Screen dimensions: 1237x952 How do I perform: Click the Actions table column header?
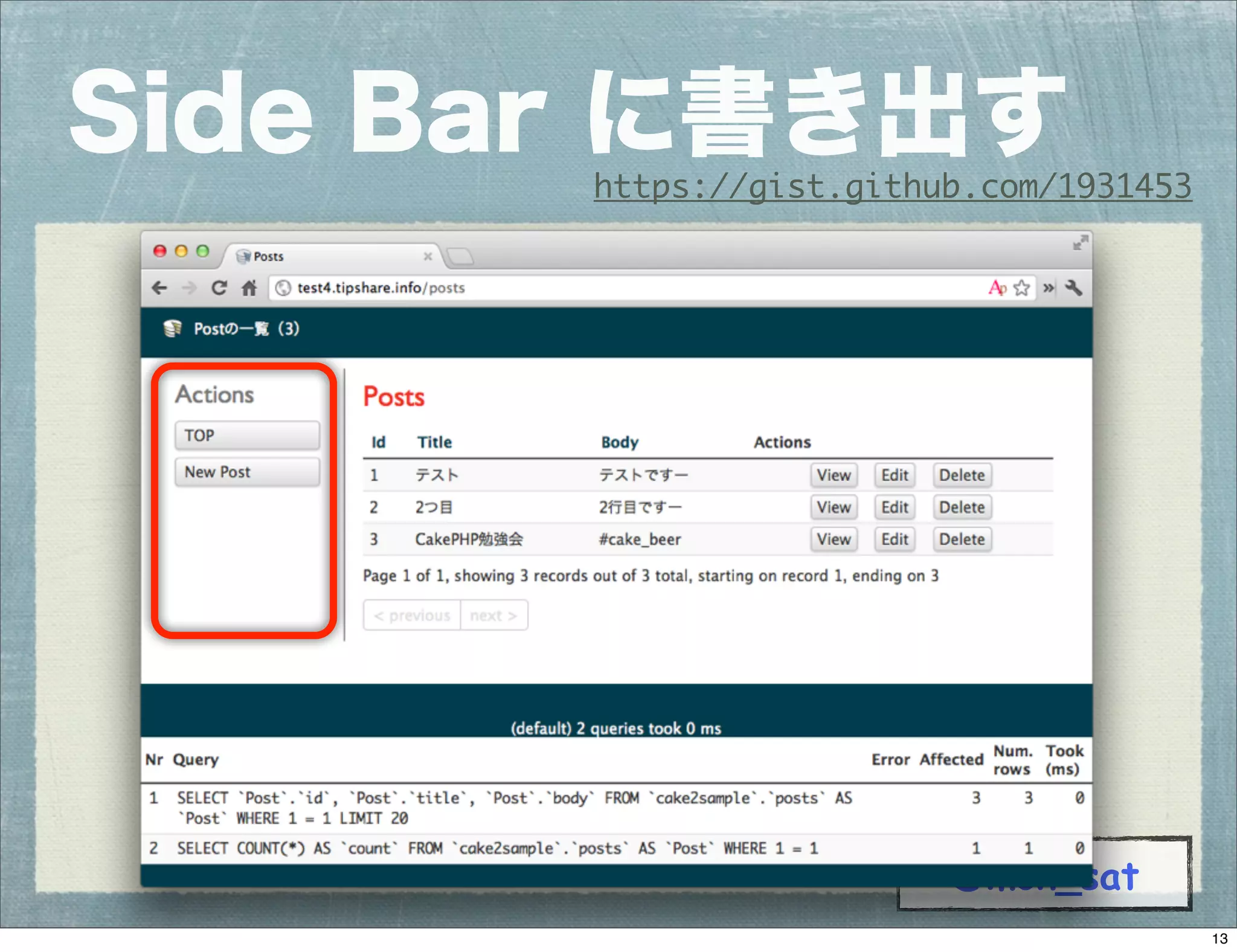782,442
